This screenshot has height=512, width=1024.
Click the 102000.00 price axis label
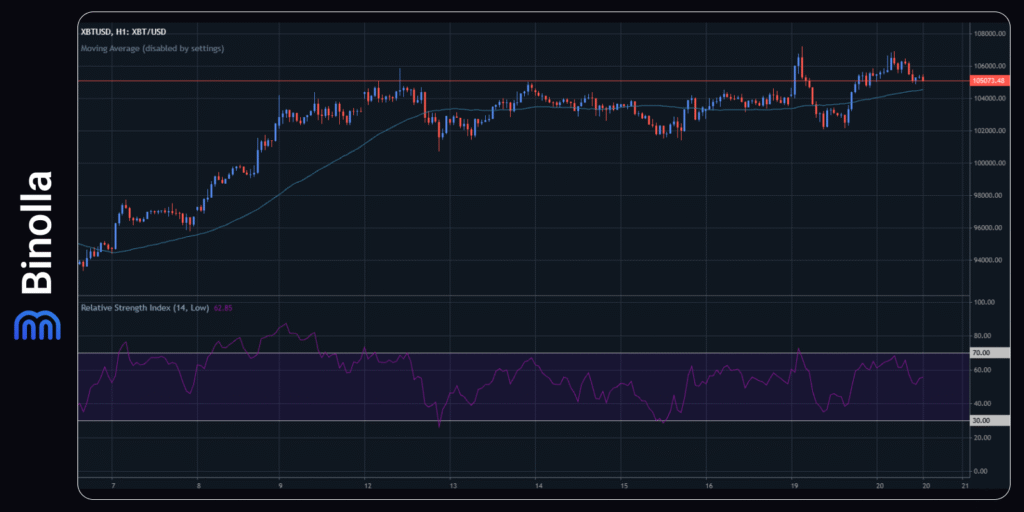pyautogui.click(x=988, y=131)
